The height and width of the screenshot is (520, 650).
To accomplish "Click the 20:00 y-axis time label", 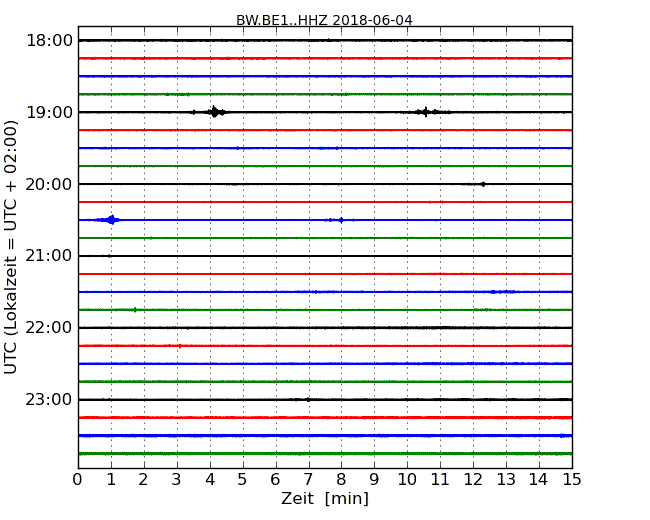I will (x=49, y=184).
